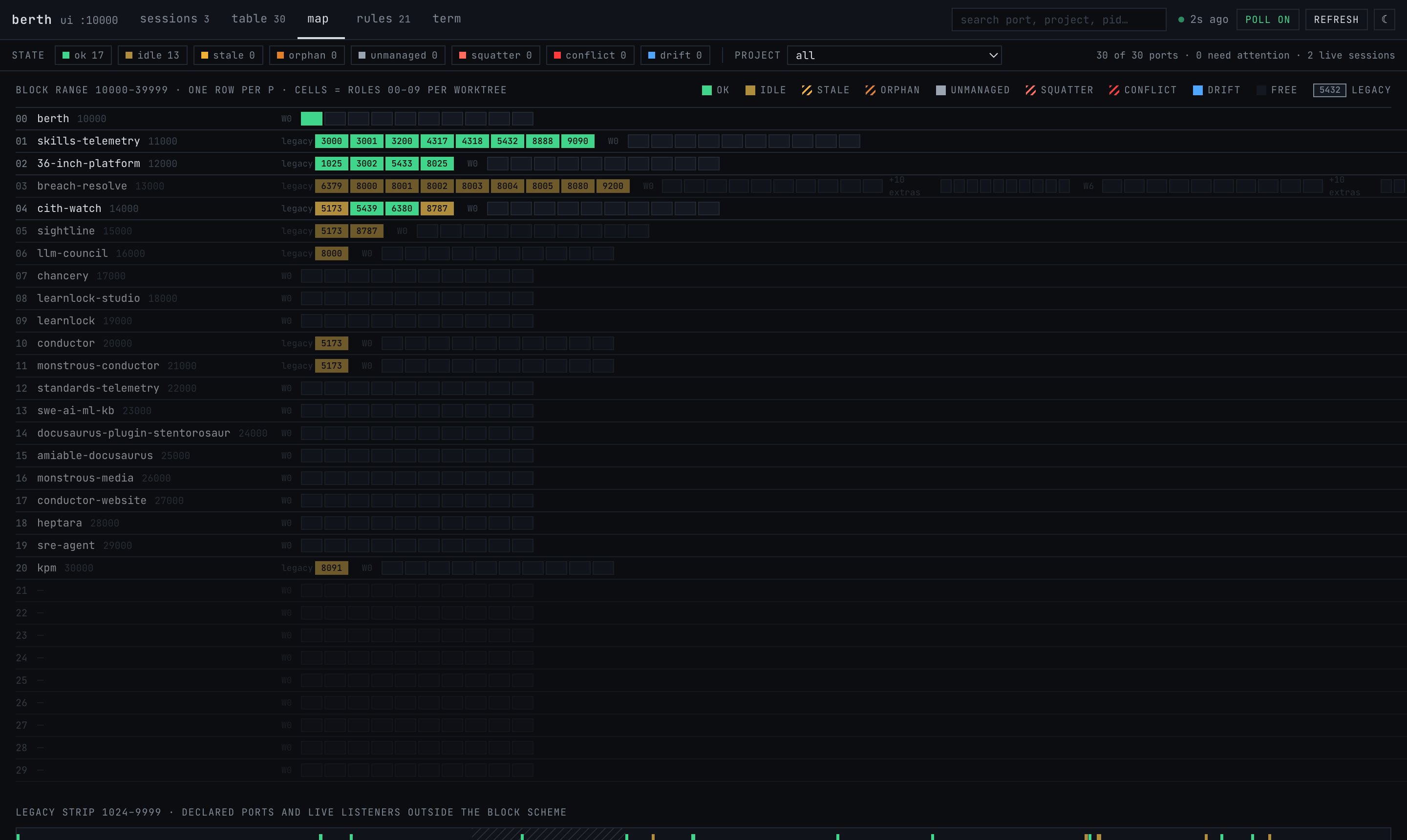Toggle the squatter 0 state filter

click(495, 55)
